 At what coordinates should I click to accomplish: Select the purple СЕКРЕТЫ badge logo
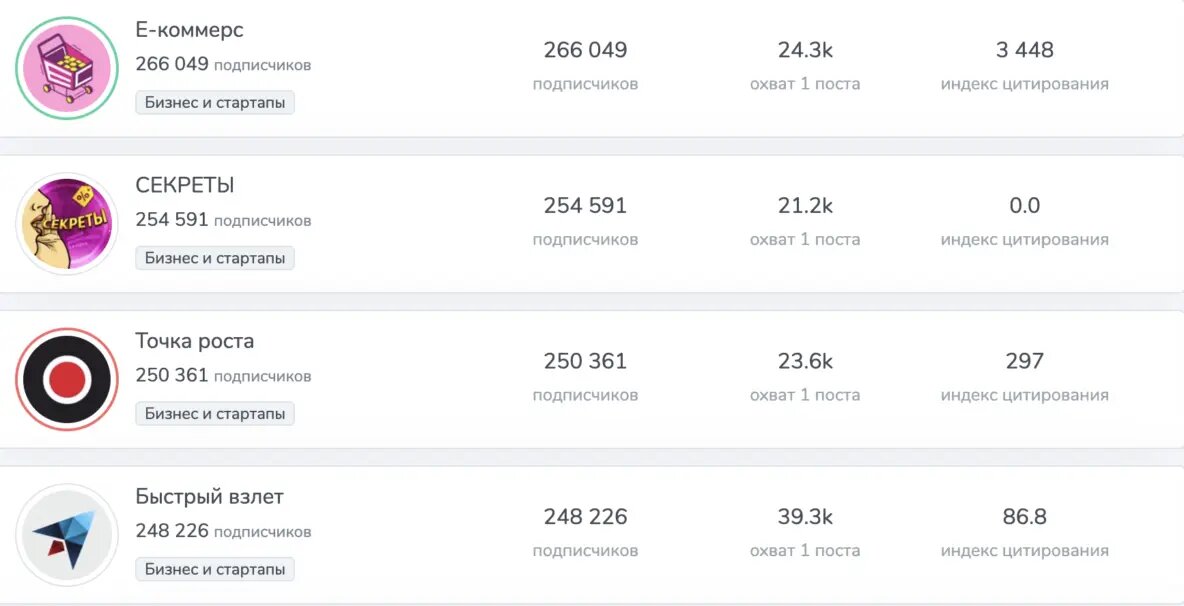tap(66, 222)
